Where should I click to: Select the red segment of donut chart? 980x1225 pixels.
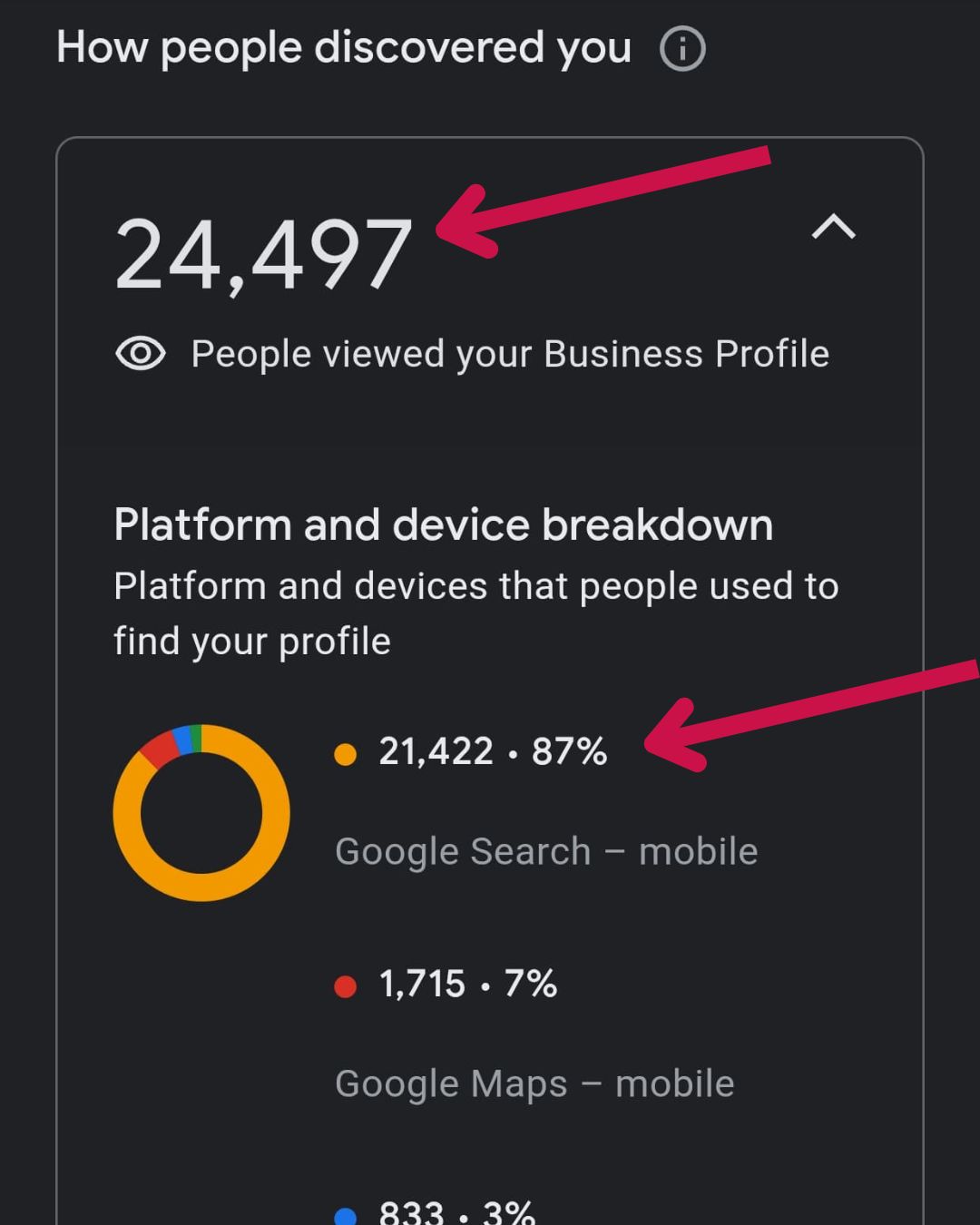click(160, 749)
